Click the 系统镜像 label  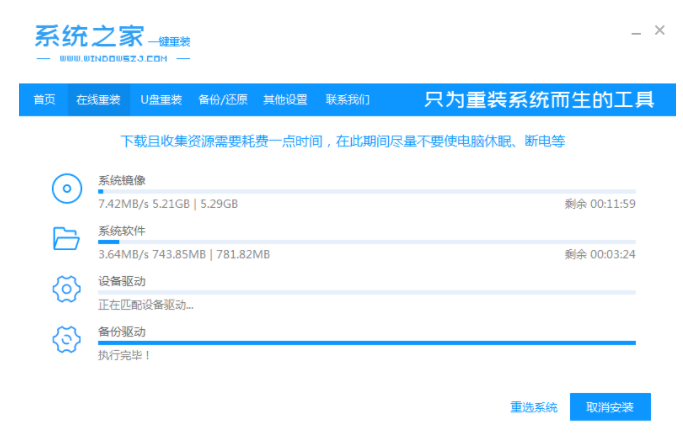point(122,180)
